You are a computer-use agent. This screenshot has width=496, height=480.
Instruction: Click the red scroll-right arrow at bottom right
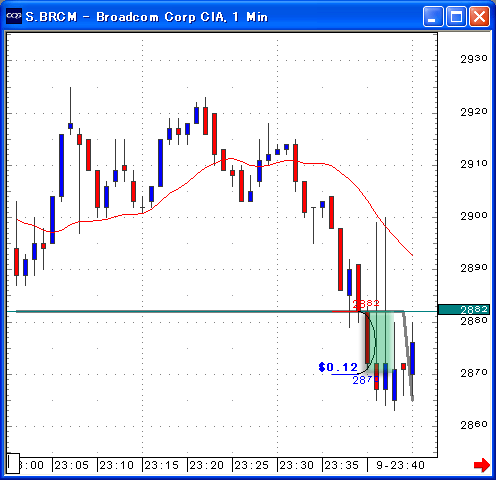482,465
